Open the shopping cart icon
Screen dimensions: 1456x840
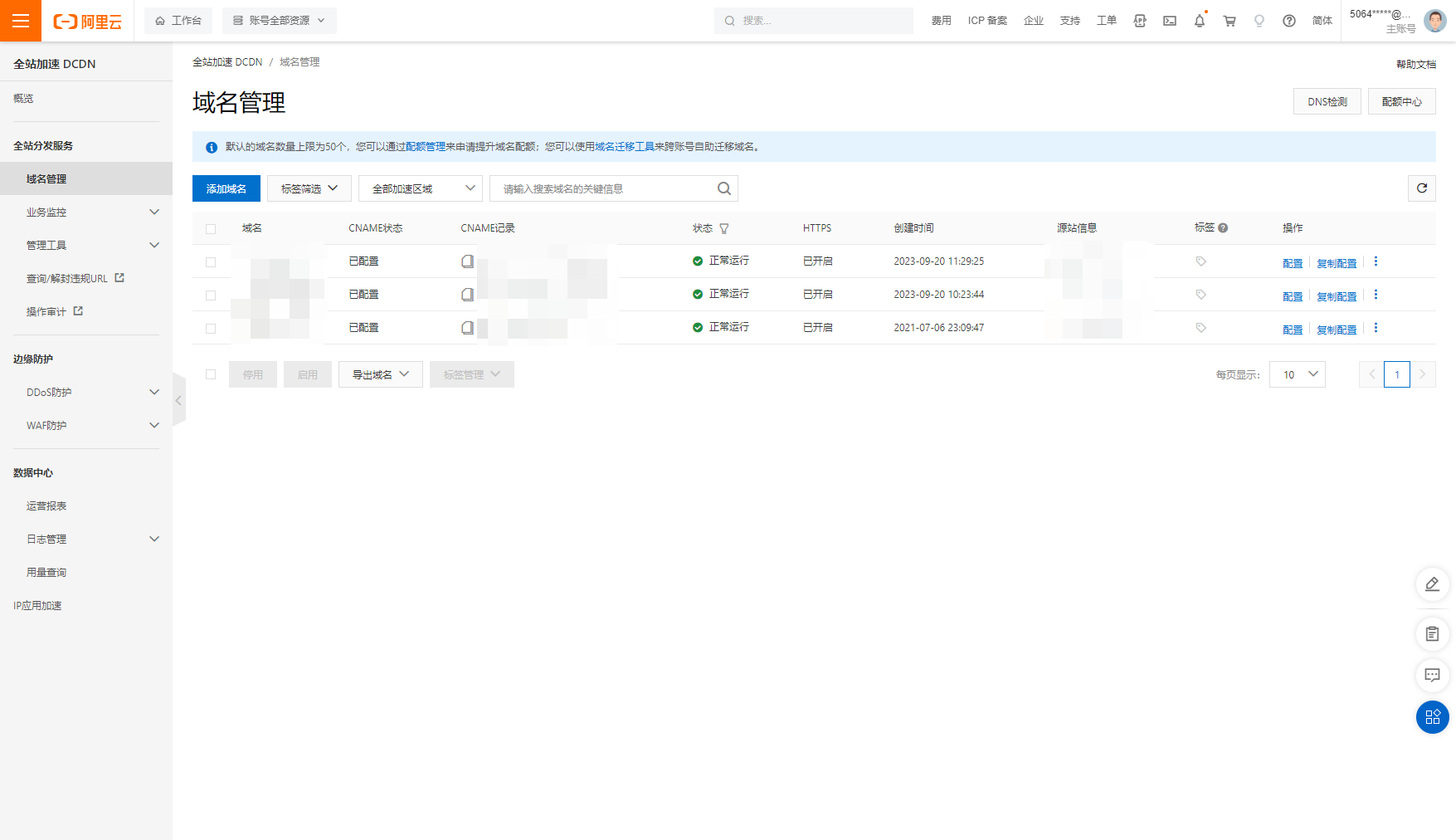[1229, 21]
